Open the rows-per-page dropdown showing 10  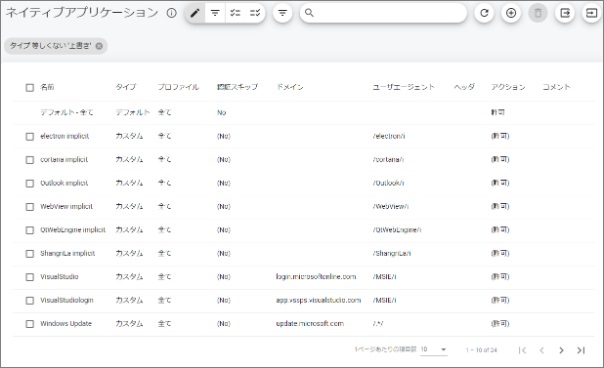pos(434,350)
